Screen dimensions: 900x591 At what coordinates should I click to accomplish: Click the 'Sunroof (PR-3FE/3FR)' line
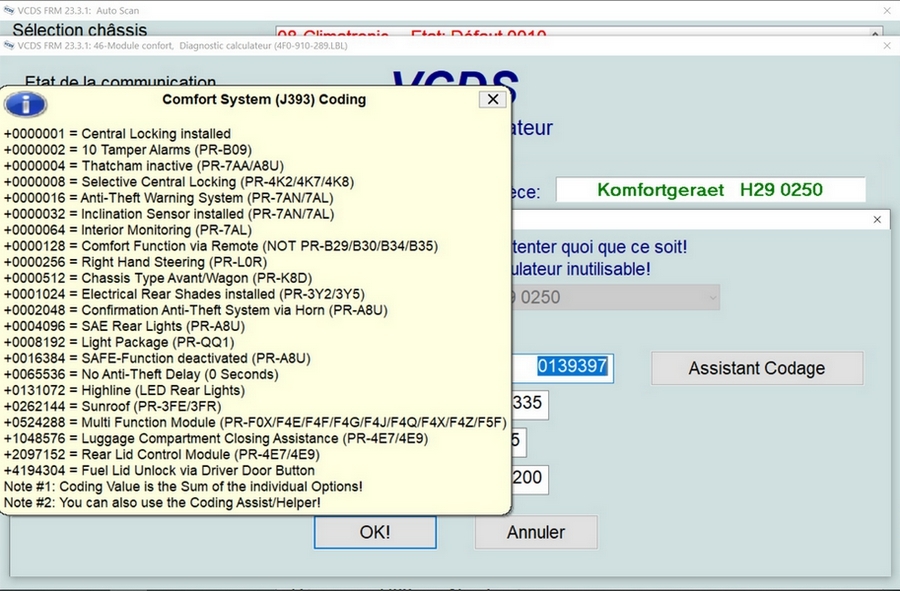coord(112,407)
